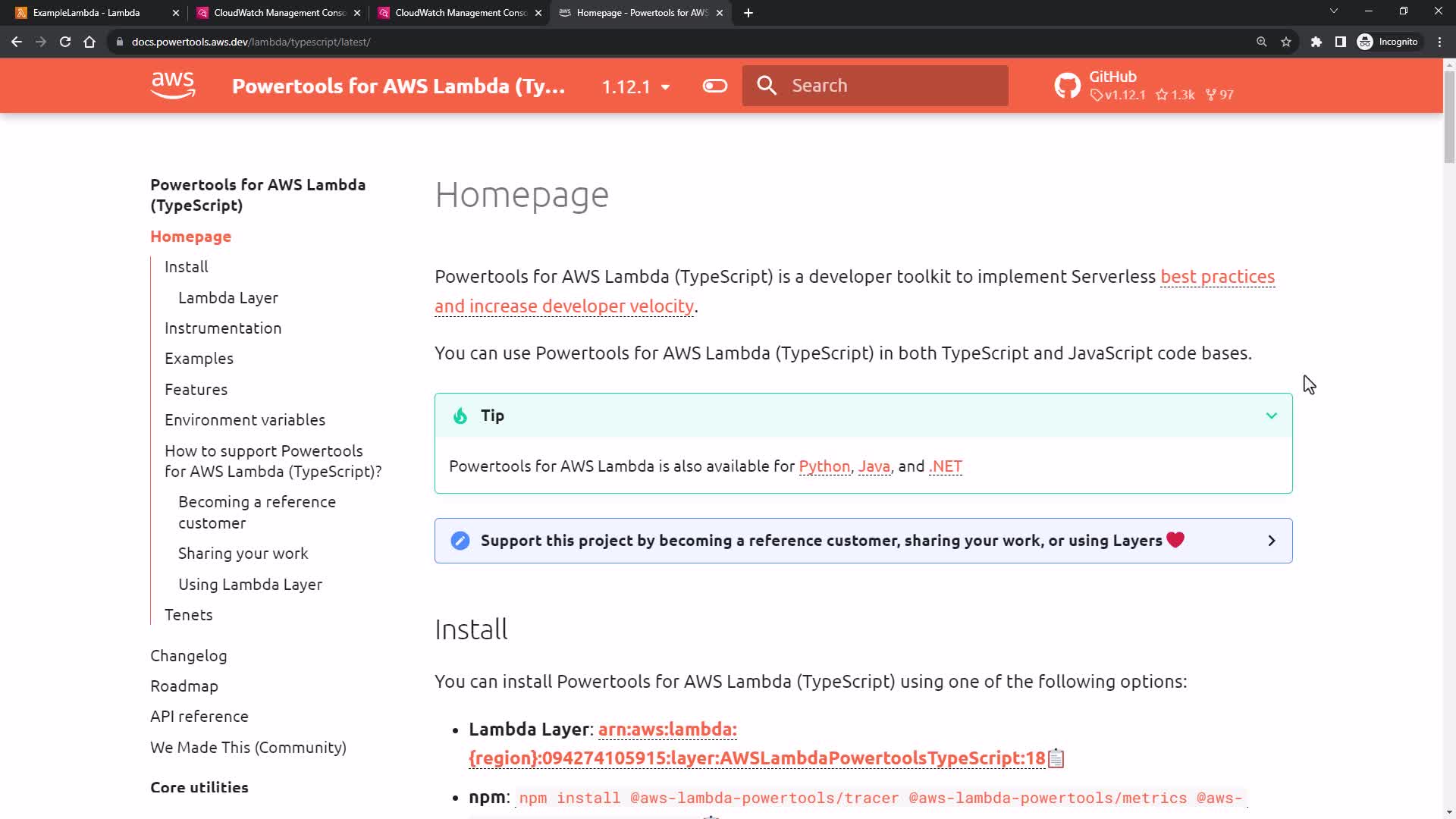Image resolution: width=1456 pixels, height=819 pixels.
Task: Open Changelog in left navigation
Action: (188, 656)
